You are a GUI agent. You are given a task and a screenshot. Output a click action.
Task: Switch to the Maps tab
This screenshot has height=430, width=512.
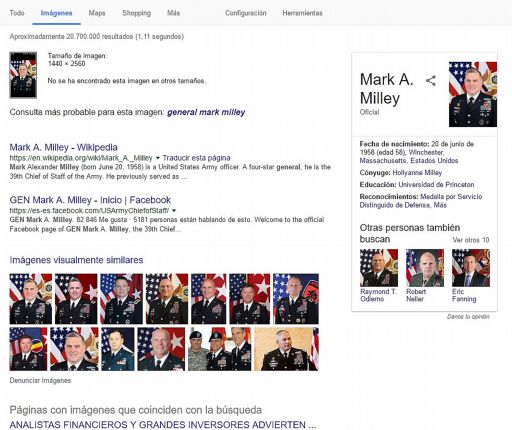pos(97,13)
